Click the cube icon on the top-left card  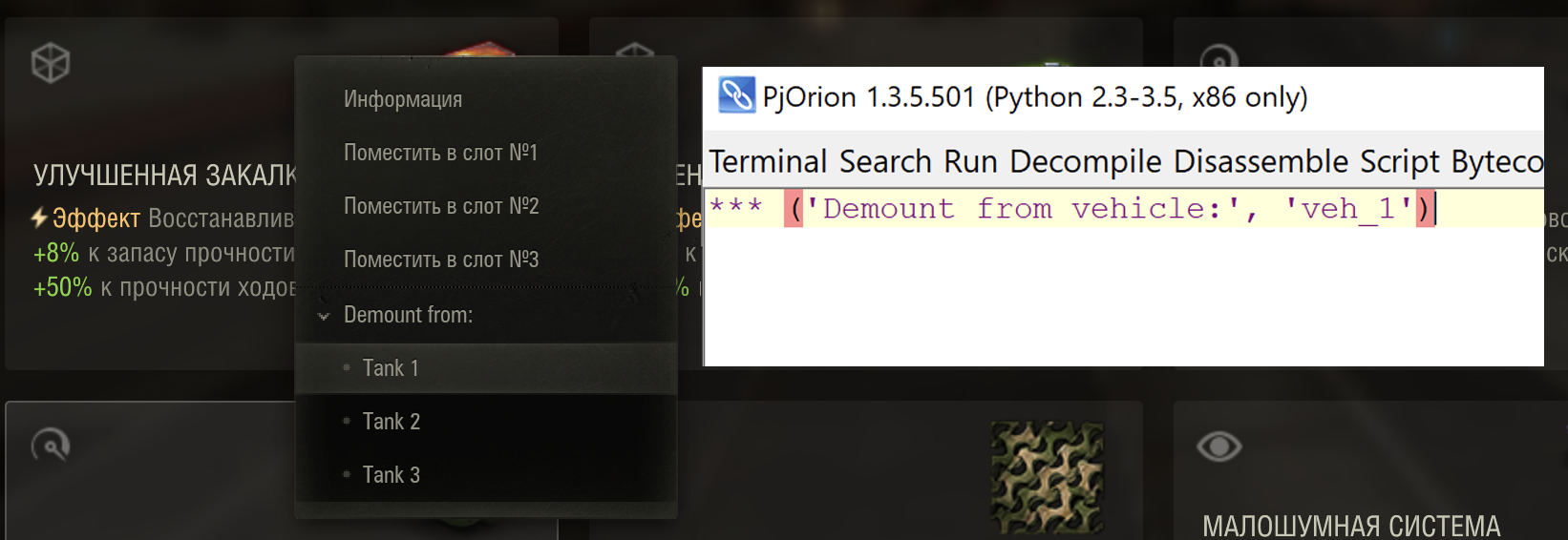pos(51,64)
